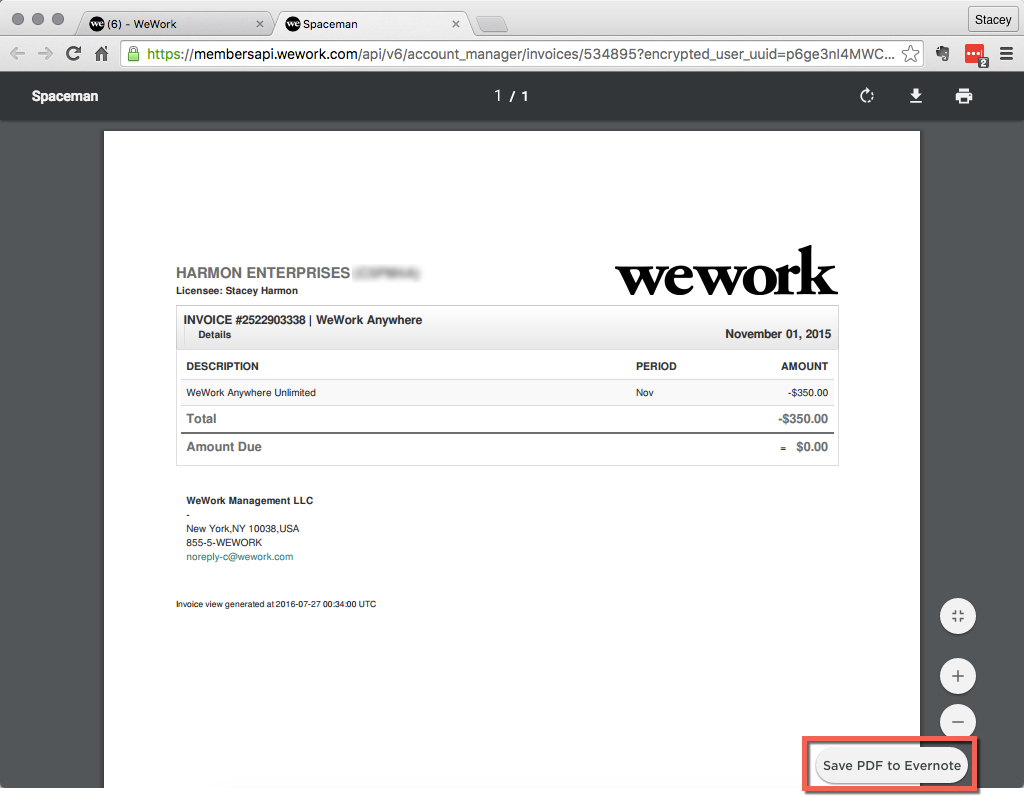Click WeWork Anywhere Unlimited description
Viewport: 1027px width, 797px height.
click(251, 393)
